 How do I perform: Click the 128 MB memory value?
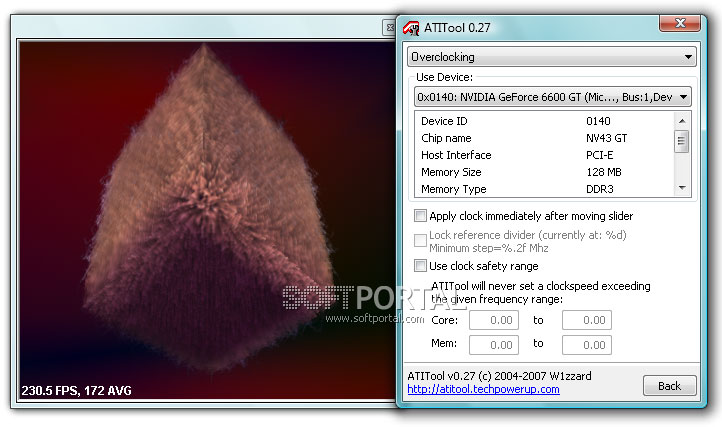[x=604, y=172]
